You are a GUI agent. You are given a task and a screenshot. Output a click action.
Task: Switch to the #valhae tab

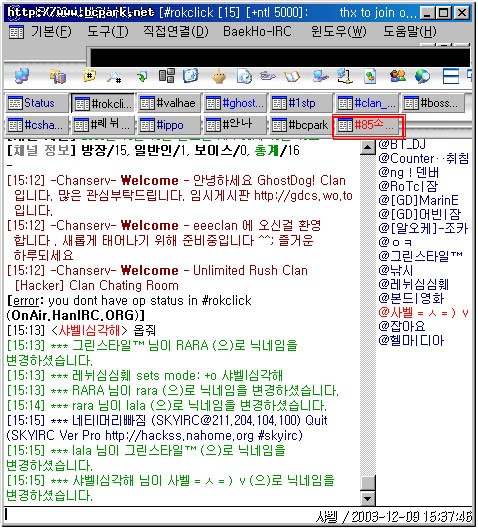(x=169, y=103)
